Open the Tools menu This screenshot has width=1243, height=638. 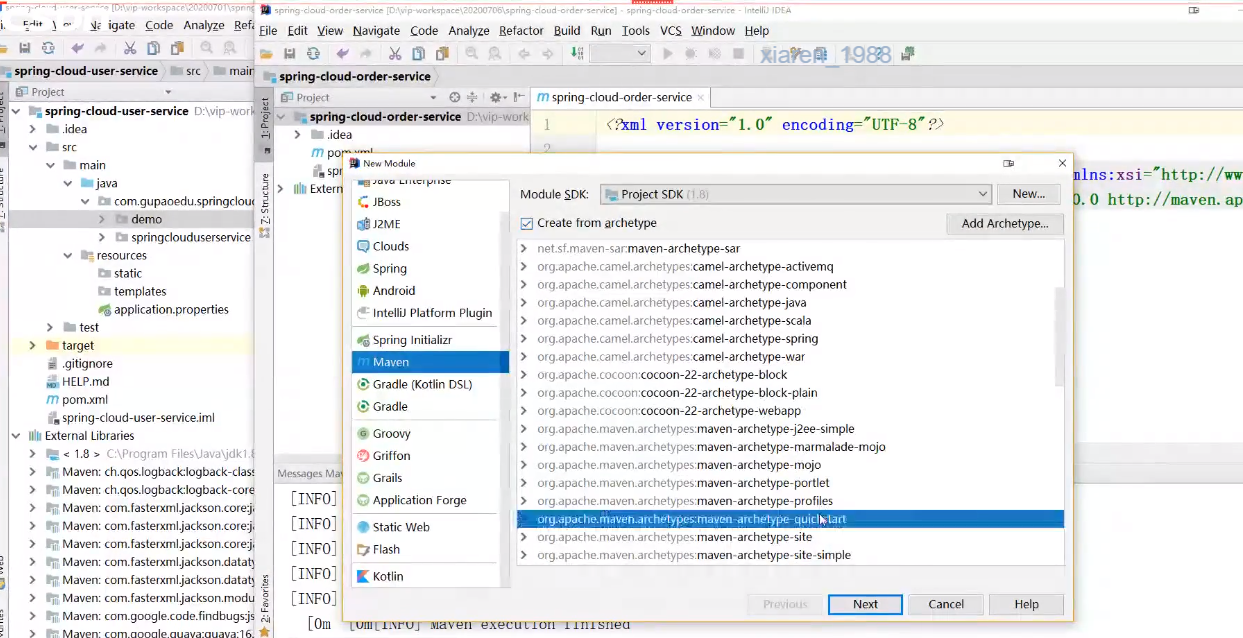(636, 31)
